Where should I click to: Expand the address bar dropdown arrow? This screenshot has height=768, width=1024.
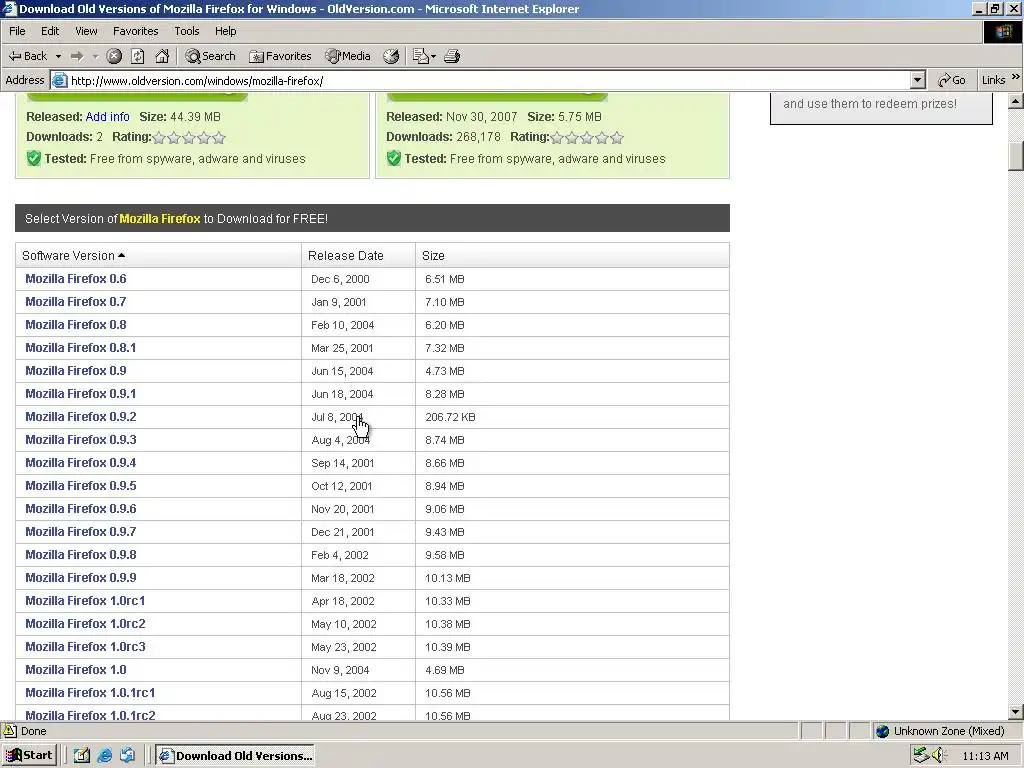918,80
